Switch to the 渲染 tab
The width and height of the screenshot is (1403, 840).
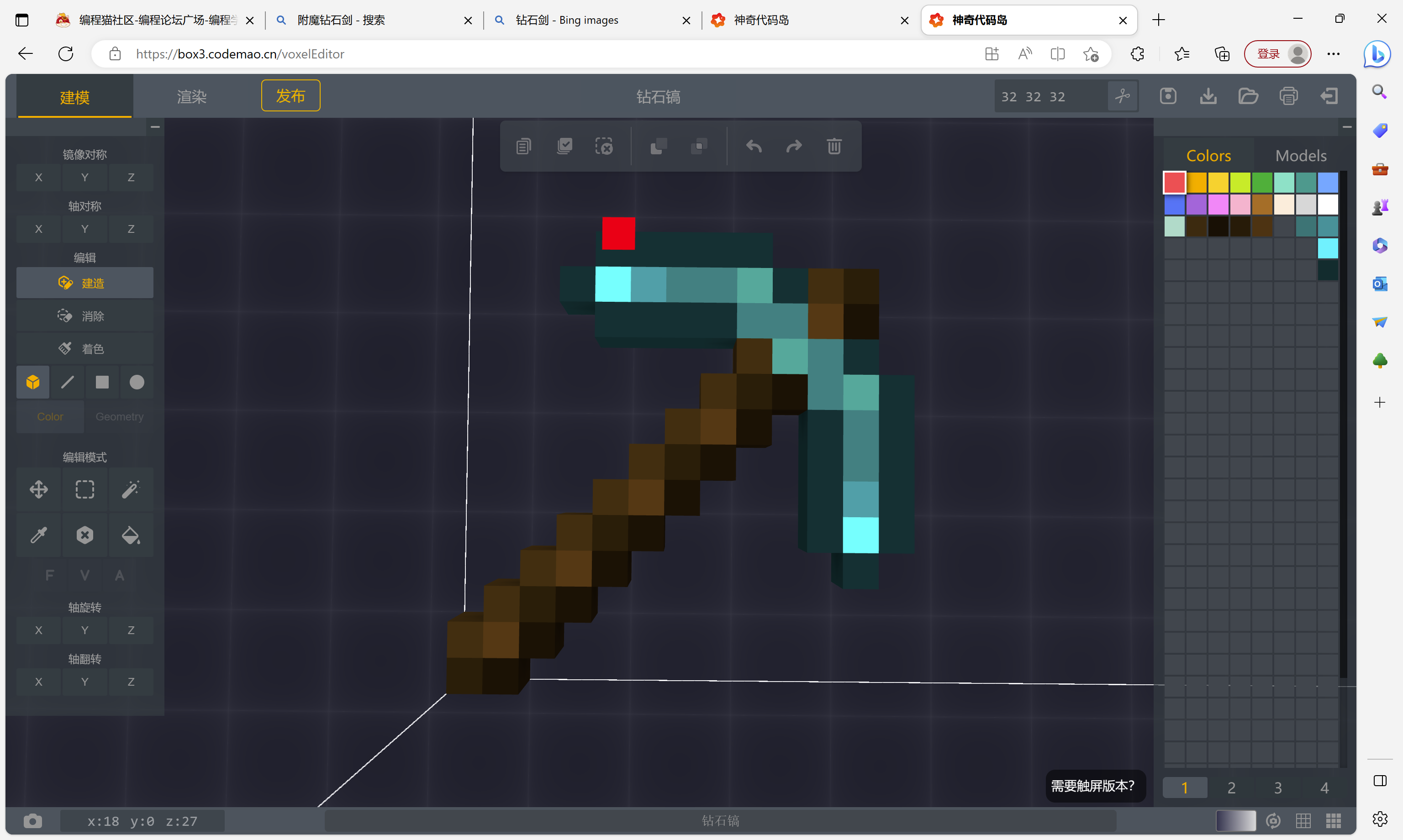coord(192,97)
